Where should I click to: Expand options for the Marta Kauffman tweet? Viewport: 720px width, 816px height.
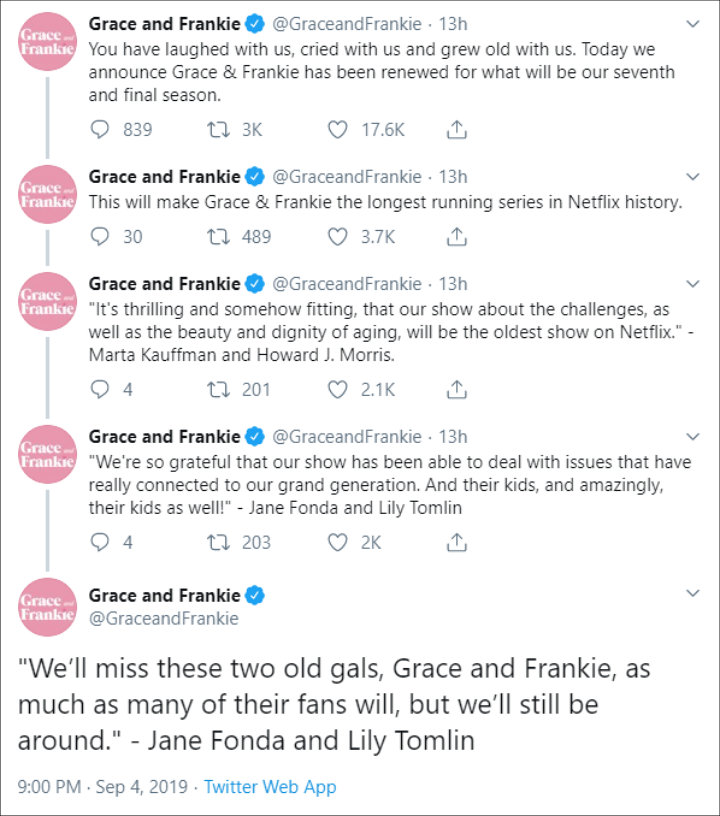692,284
